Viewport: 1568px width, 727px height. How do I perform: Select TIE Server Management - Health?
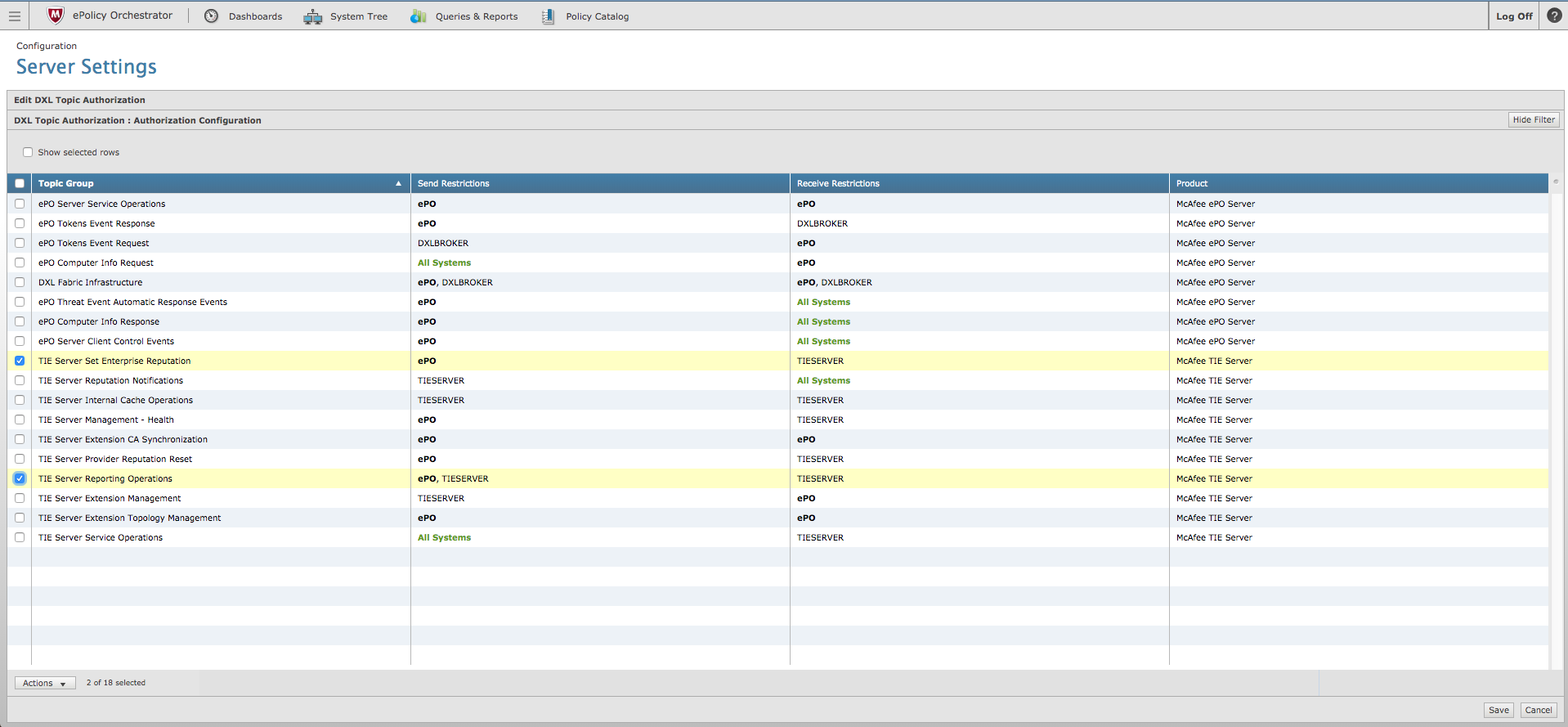106,420
